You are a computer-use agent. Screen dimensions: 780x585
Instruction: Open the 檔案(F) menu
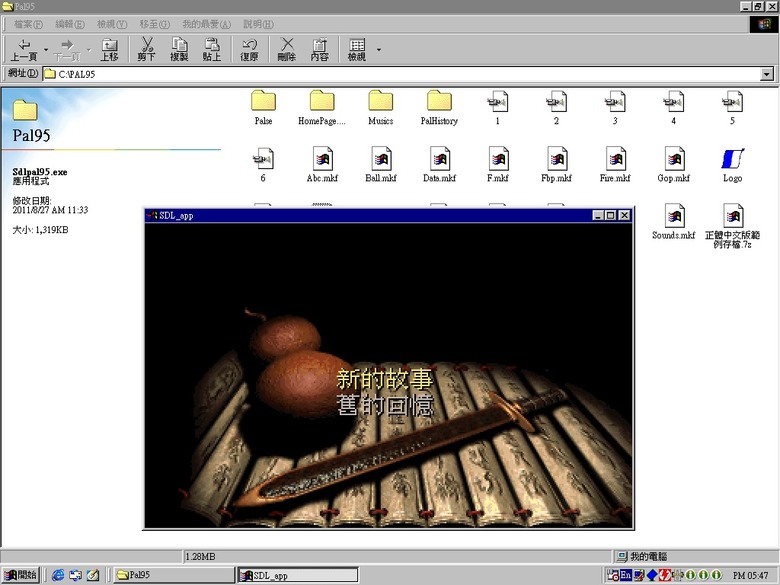(28, 24)
